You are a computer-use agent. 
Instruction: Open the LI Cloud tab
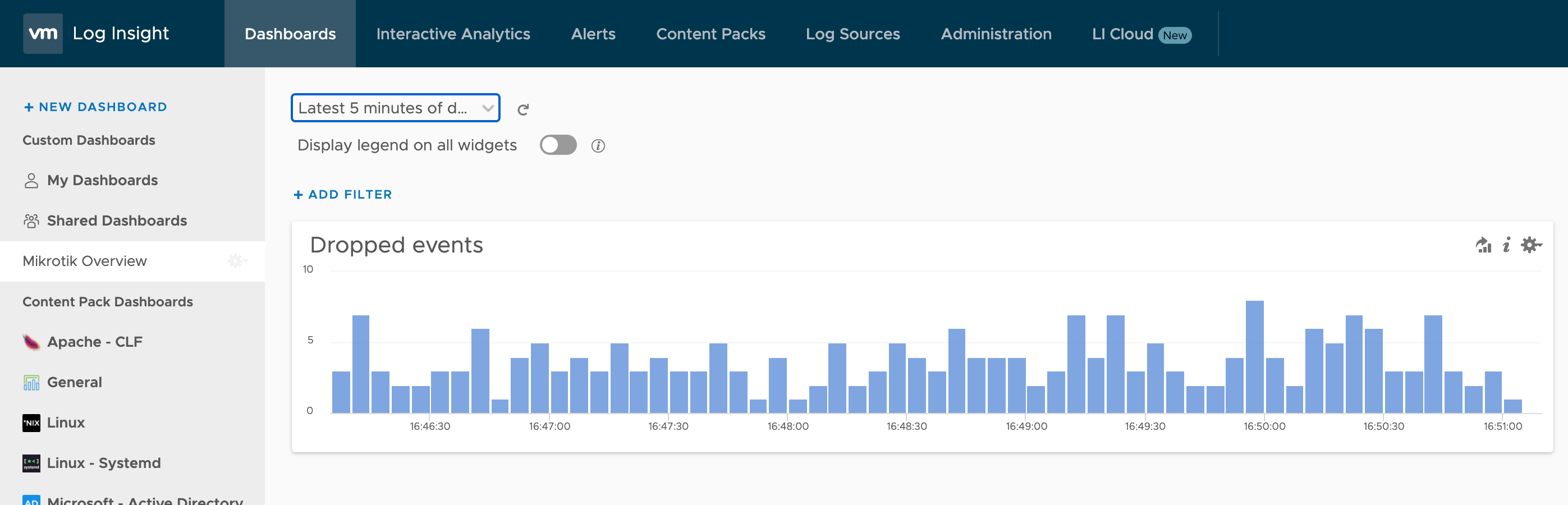1141,34
